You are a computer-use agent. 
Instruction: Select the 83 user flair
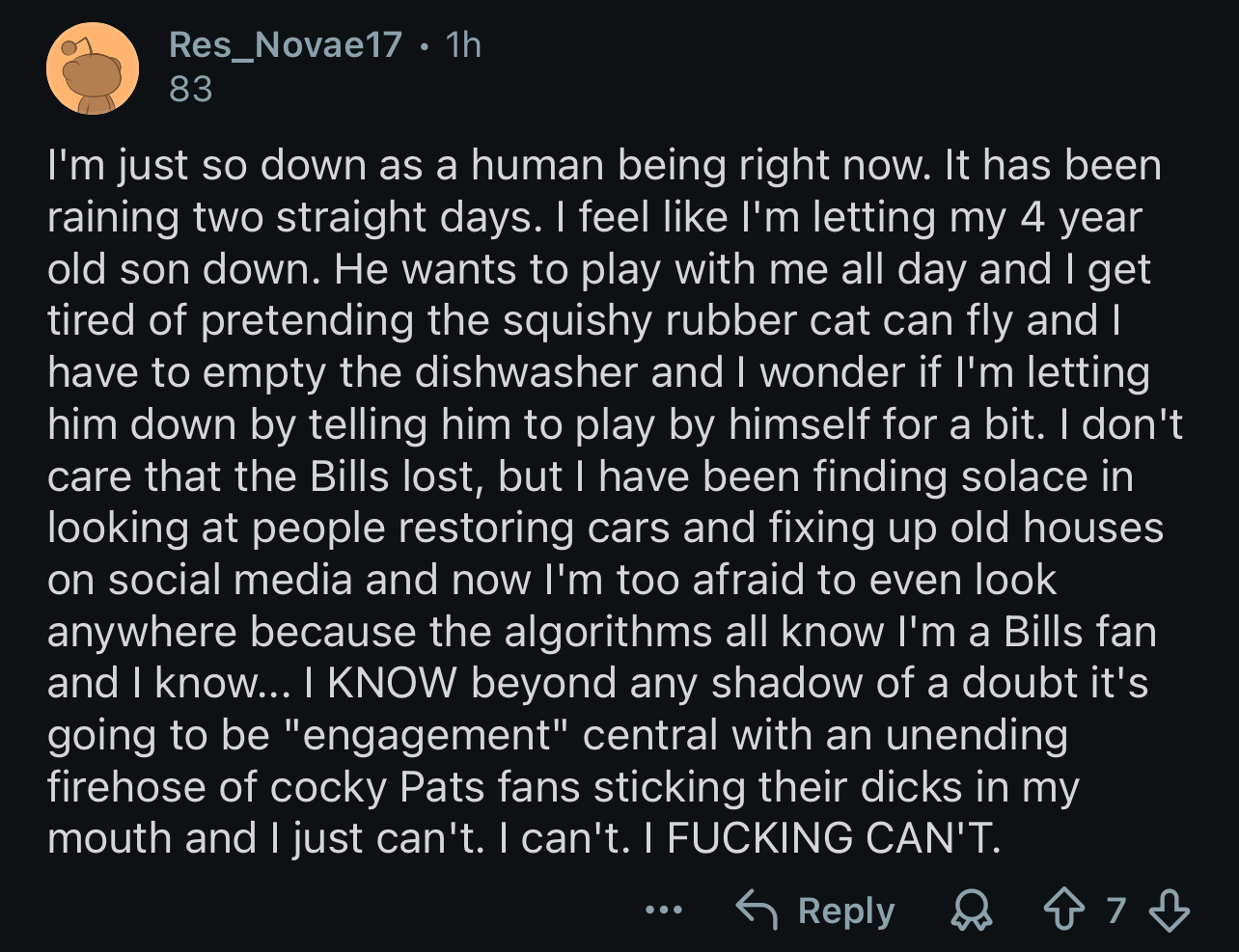point(190,89)
